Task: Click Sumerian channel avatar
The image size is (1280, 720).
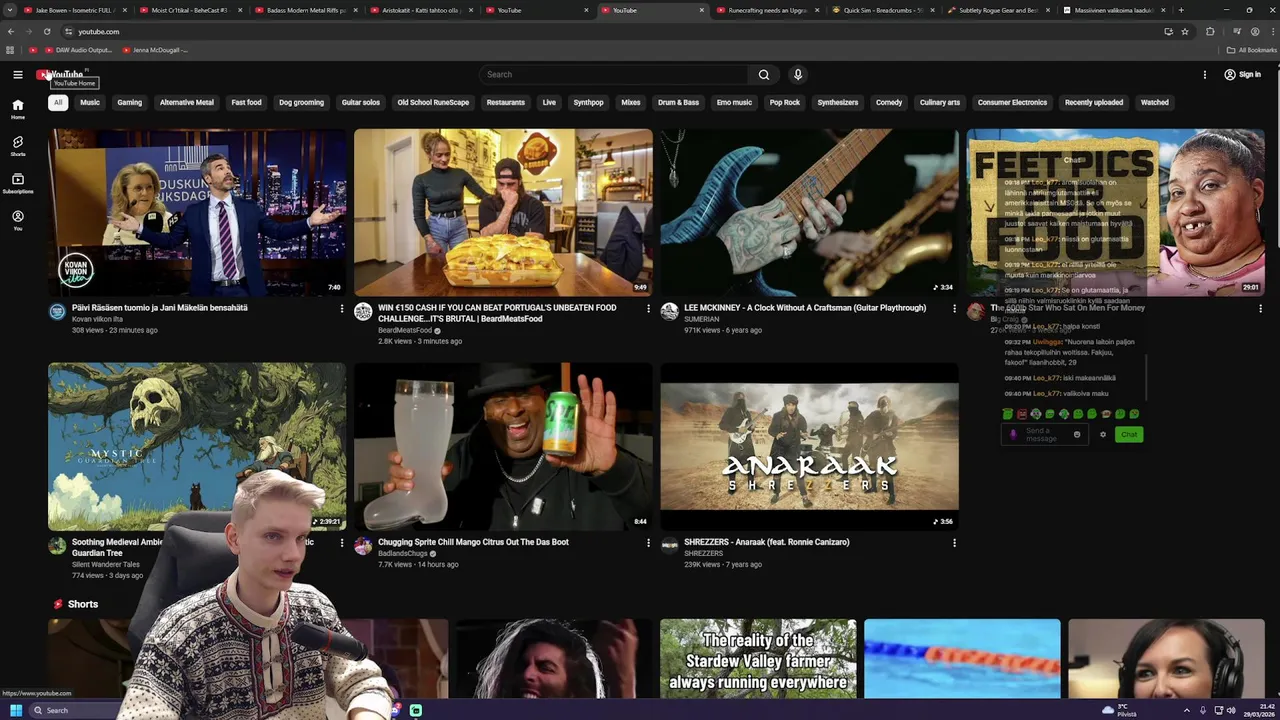Action: tap(669, 312)
